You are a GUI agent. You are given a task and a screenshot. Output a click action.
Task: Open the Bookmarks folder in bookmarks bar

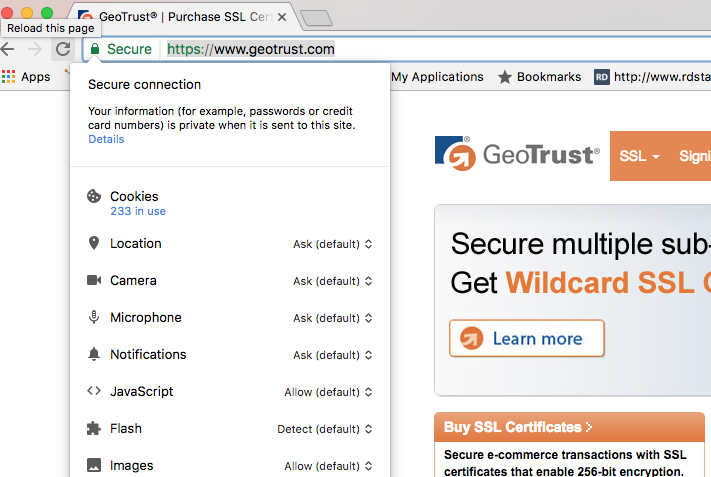[x=540, y=77]
